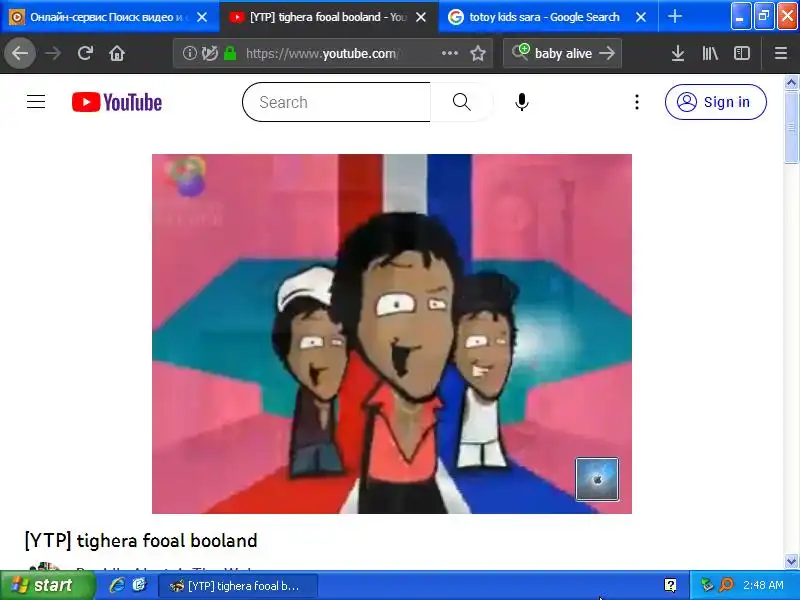Submit 'baby alive' search with arrow

607,53
